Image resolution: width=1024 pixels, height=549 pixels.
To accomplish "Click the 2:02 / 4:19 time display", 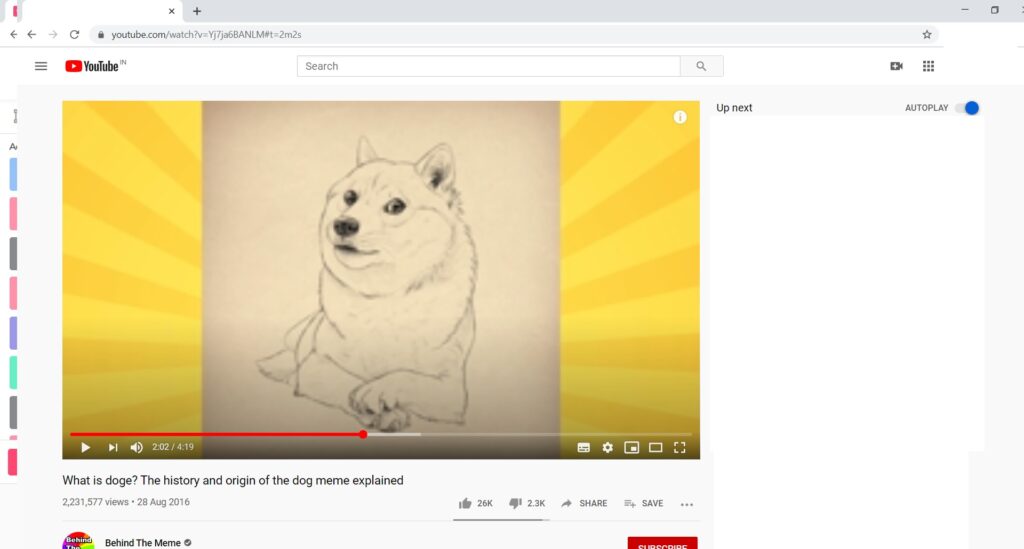I will pyautogui.click(x=173, y=447).
